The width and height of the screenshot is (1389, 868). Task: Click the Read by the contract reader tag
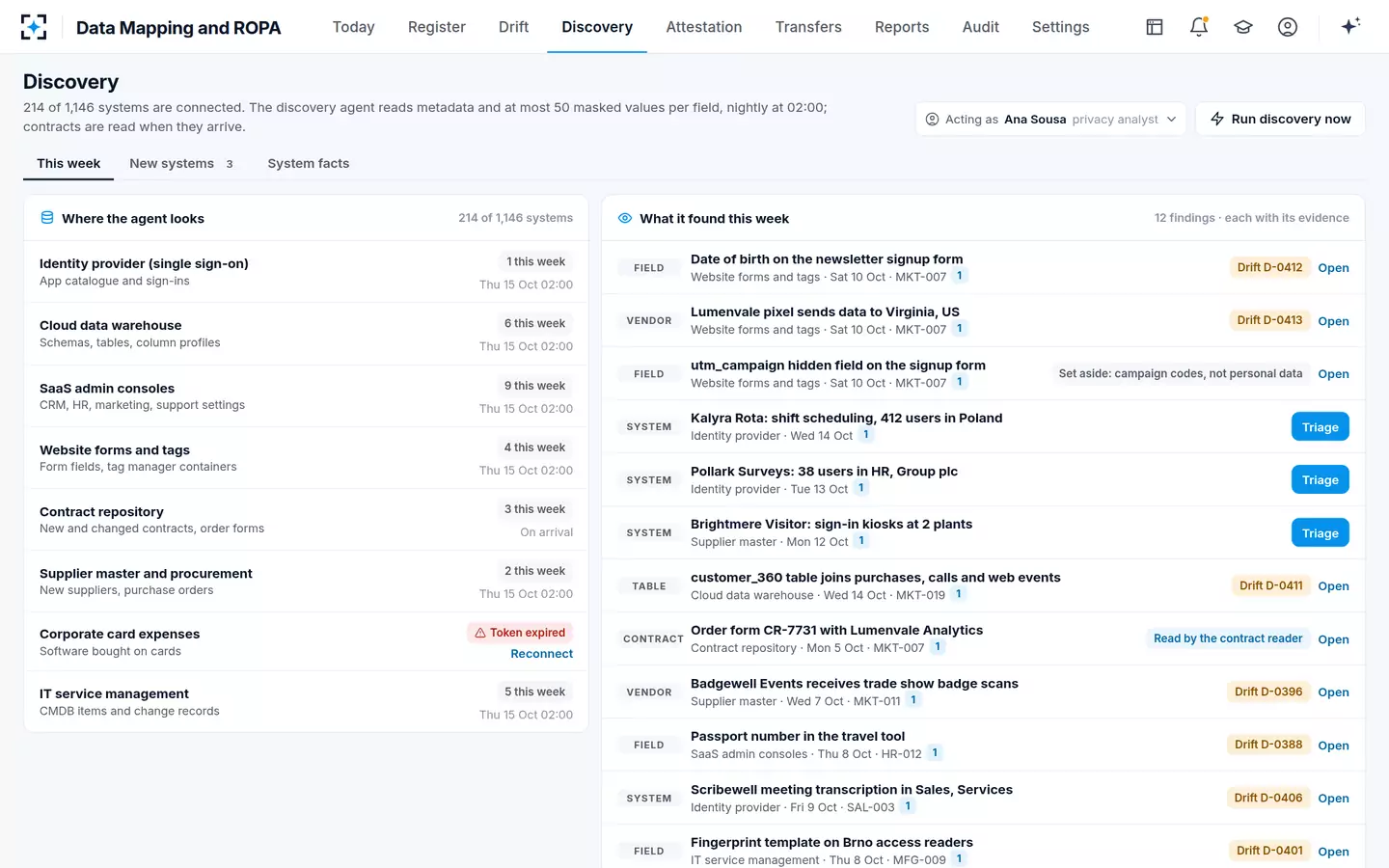[x=1228, y=638]
